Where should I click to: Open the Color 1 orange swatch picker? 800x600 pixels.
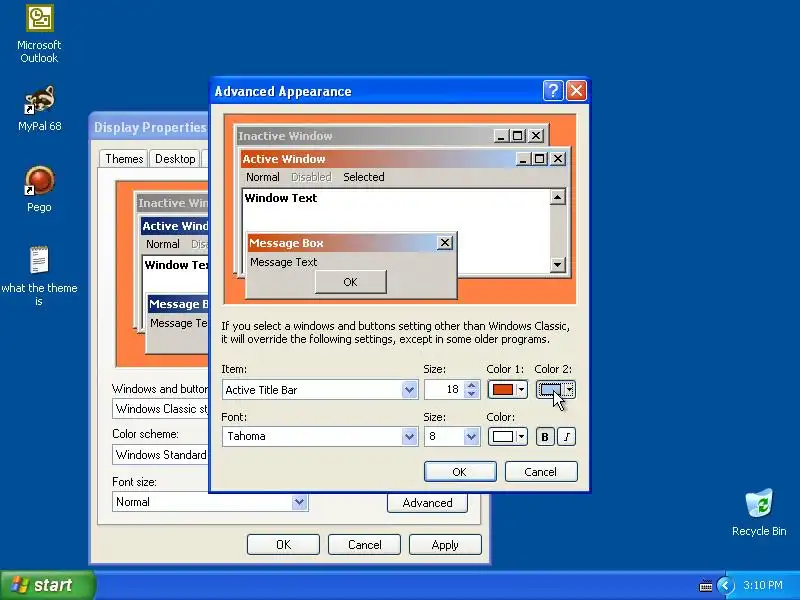pos(507,390)
